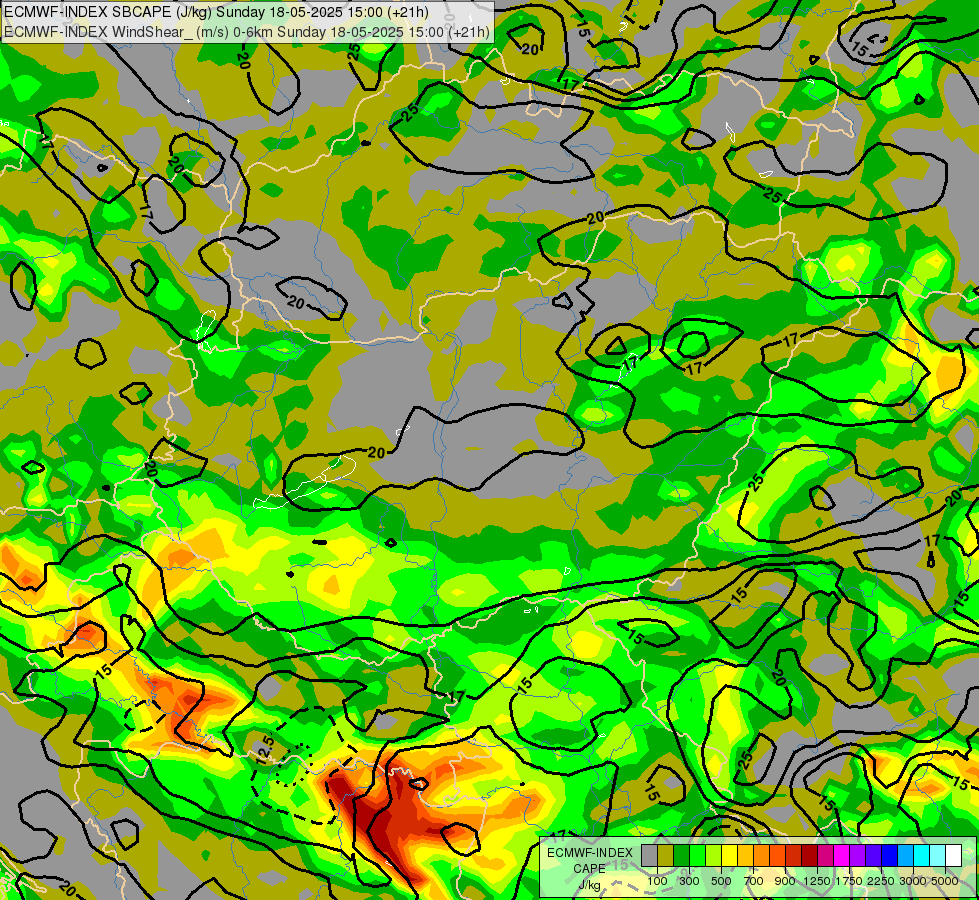Pick the white swatch at the legend end

pyautogui.click(x=953, y=856)
